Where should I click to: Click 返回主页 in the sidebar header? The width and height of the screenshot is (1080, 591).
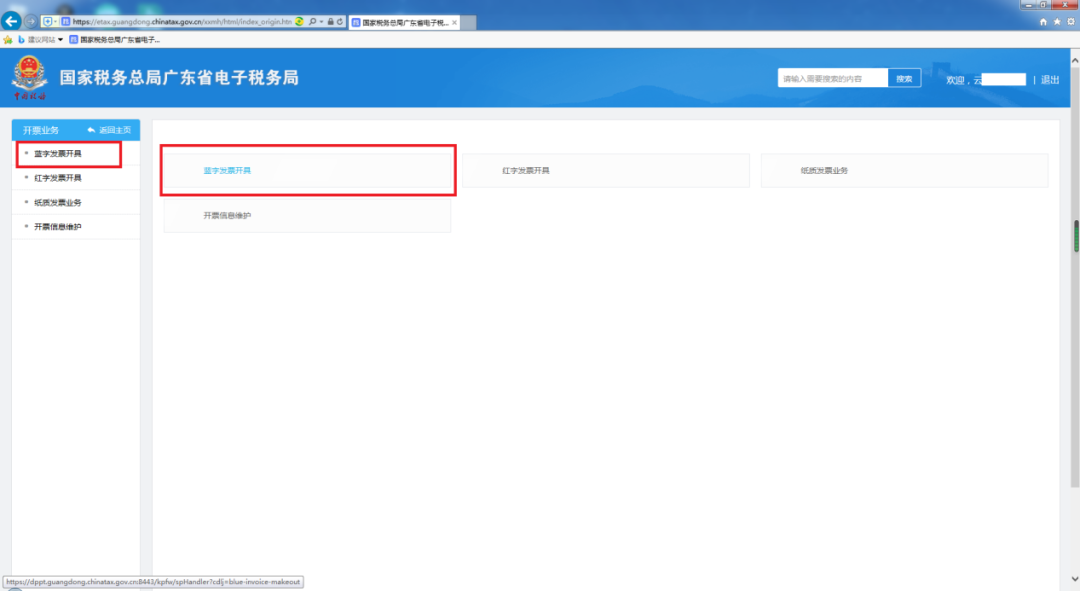pyautogui.click(x=109, y=130)
